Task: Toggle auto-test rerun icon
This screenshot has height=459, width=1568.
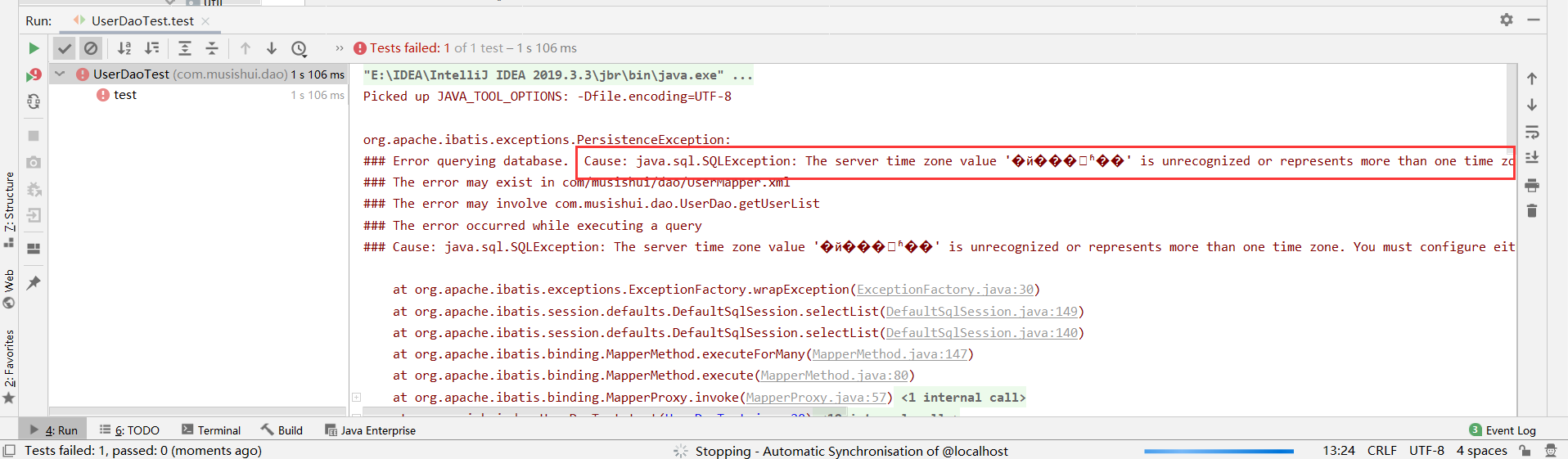Action: 34,101
